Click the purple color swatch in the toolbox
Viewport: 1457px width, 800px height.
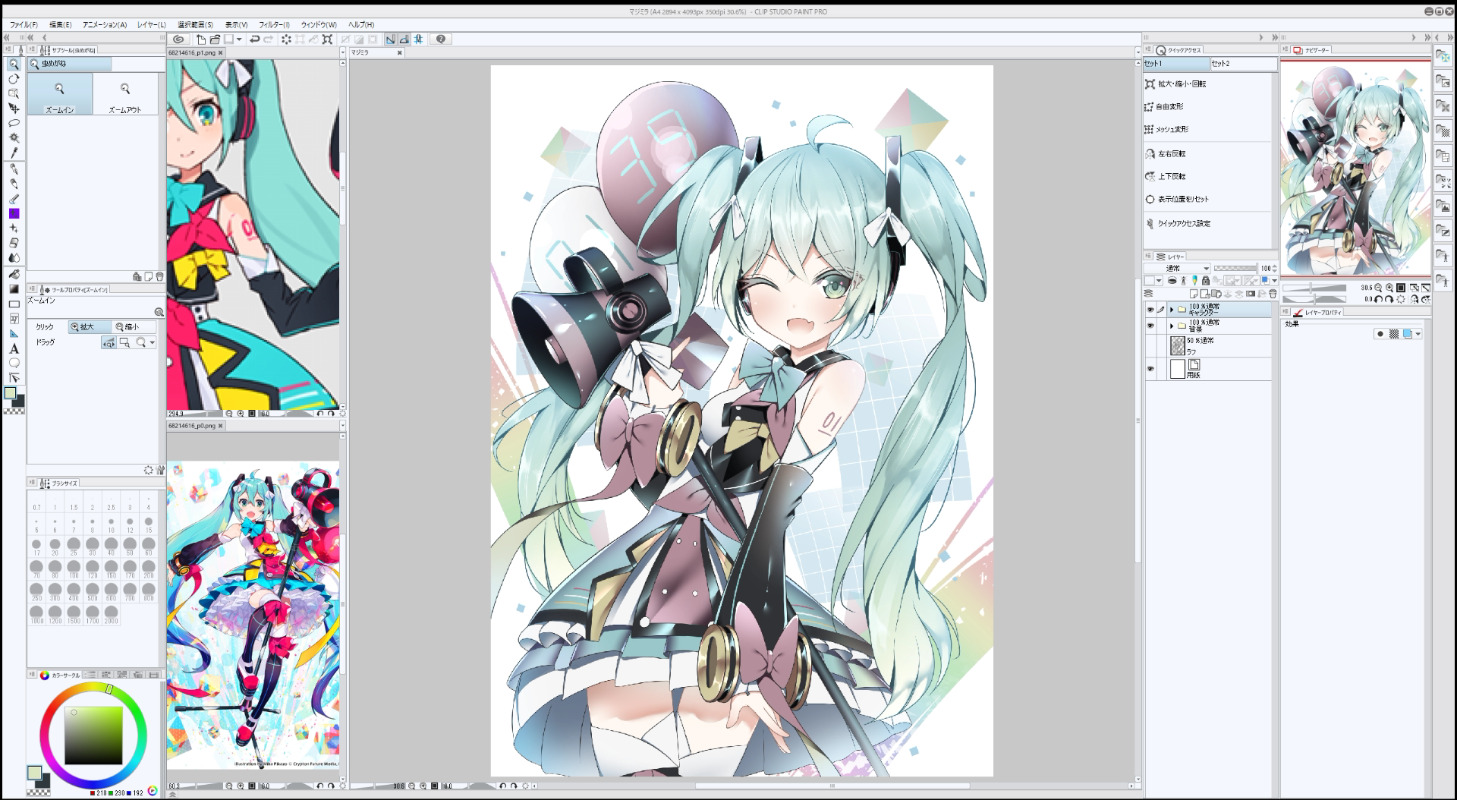14,213
